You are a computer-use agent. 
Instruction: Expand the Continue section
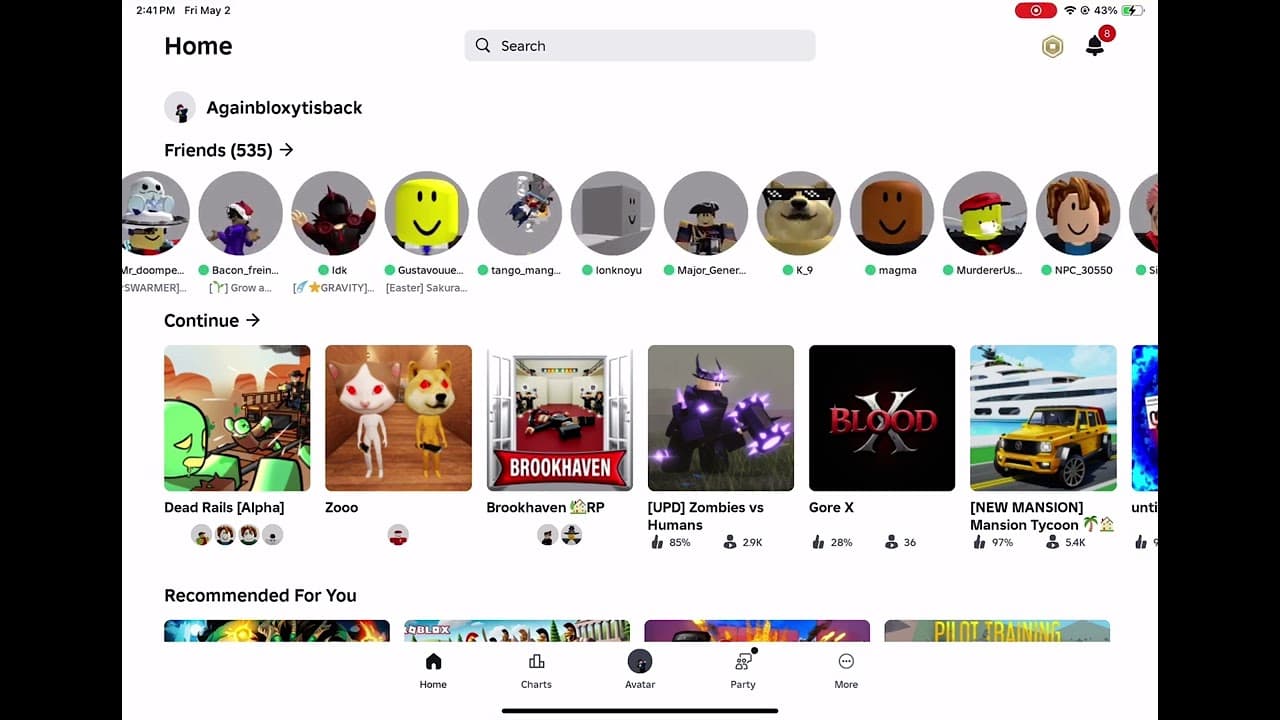212,321
